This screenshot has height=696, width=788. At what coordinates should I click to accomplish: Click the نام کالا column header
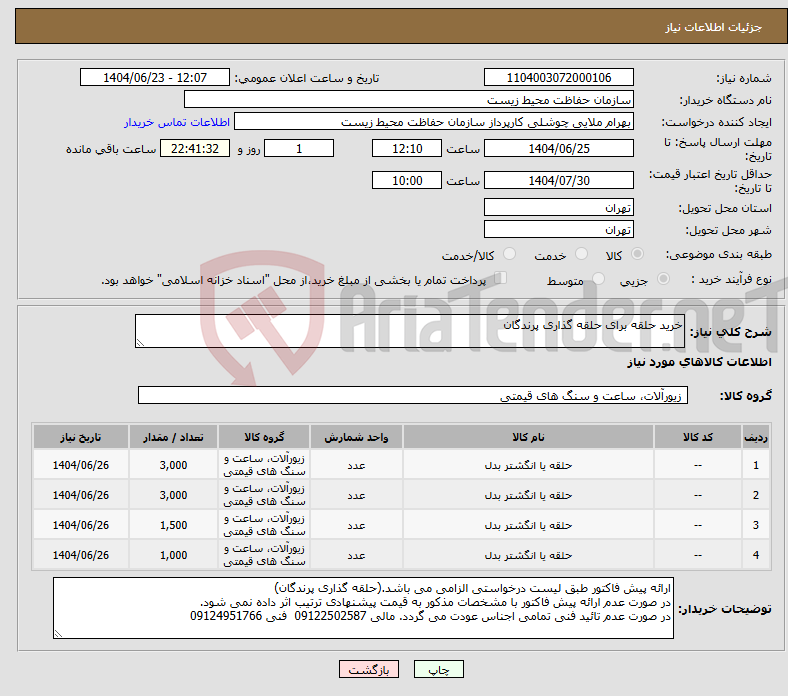pos(528,437)
